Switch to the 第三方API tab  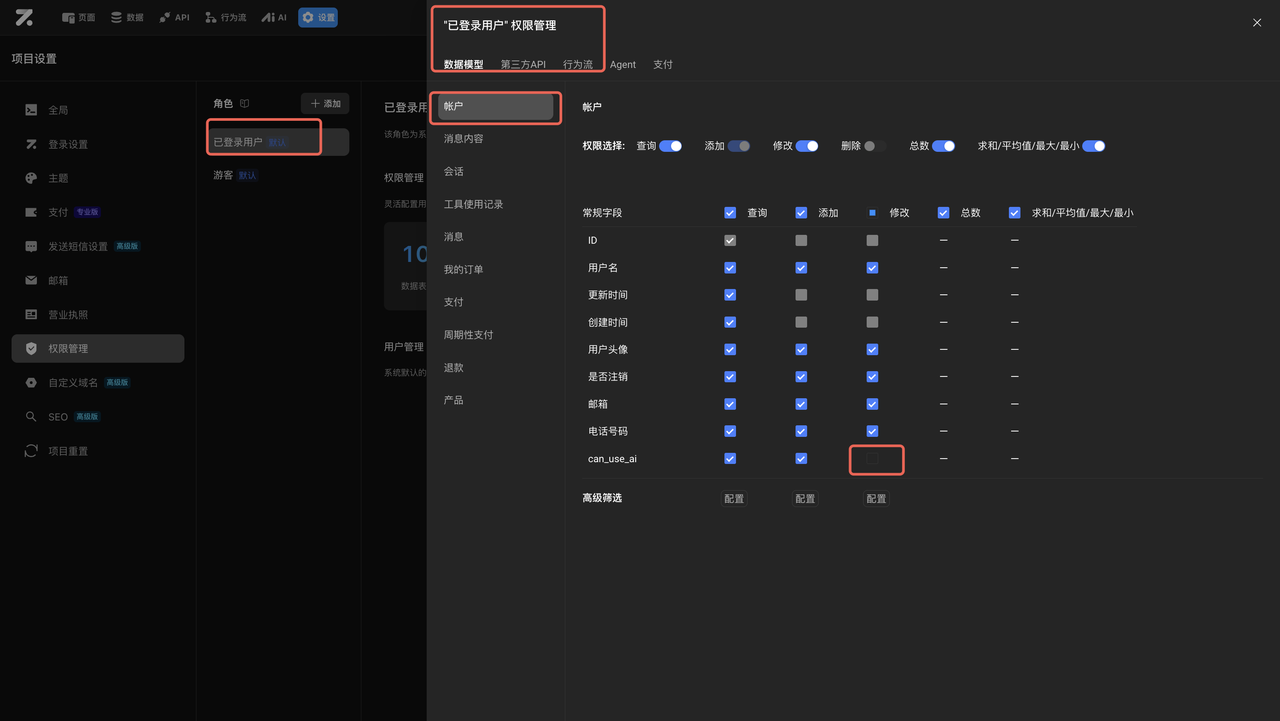(523, 64)
